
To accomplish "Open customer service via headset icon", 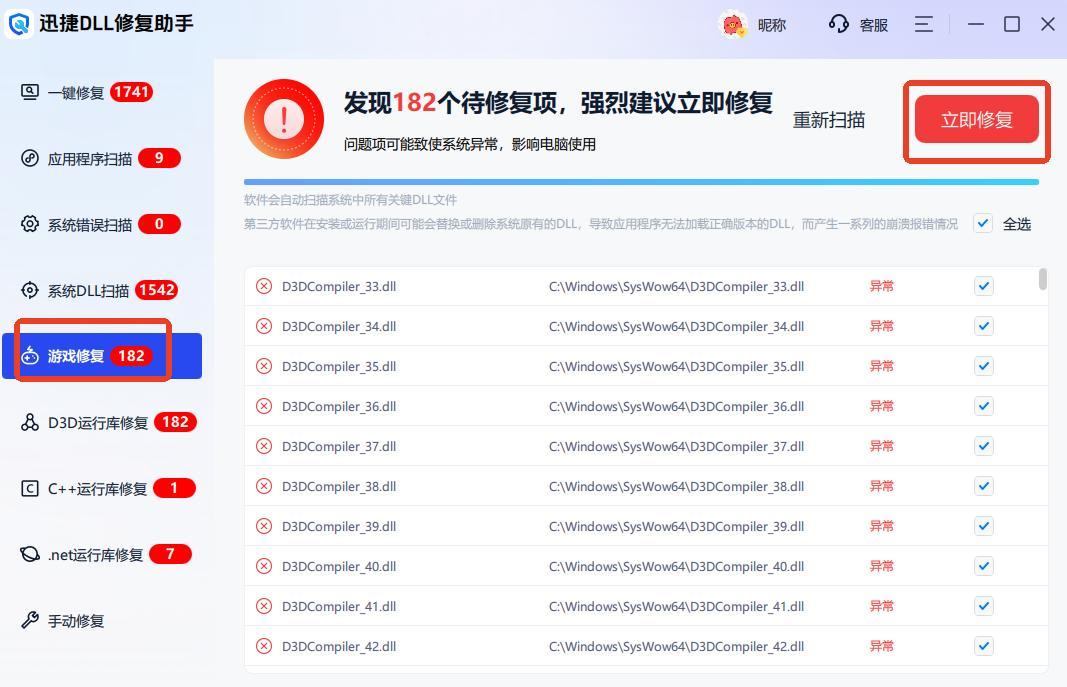I will point(838,24).
